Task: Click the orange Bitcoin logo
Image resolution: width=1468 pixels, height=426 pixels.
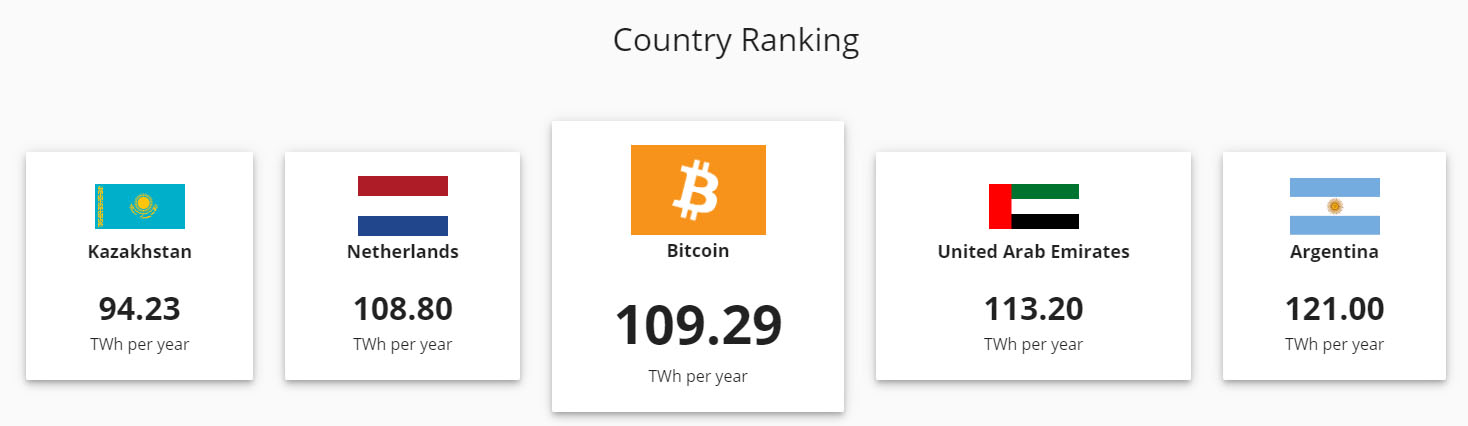Action: coord(698,190)
